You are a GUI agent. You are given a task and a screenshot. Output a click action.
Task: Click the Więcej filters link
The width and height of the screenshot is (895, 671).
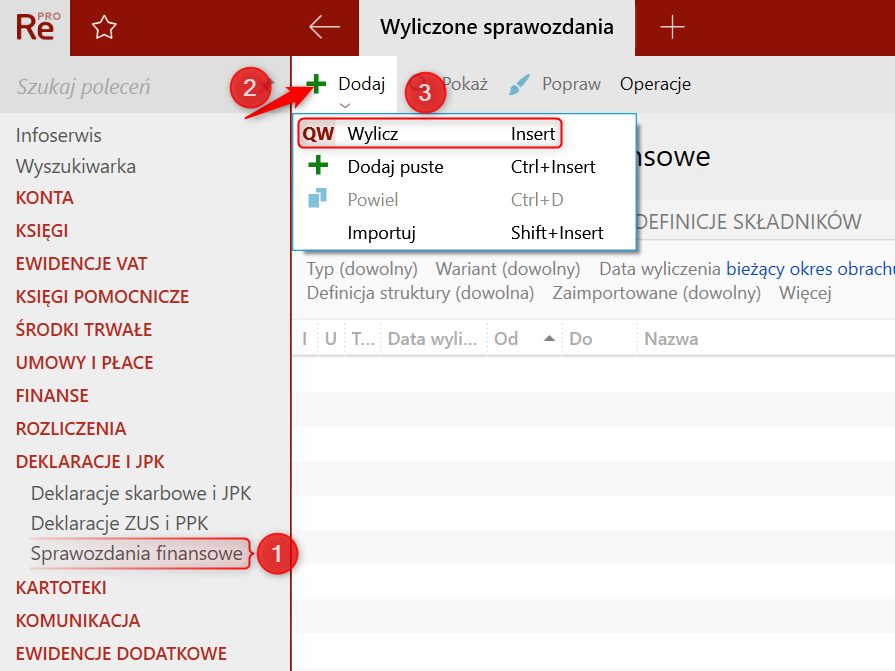(805, 293)
